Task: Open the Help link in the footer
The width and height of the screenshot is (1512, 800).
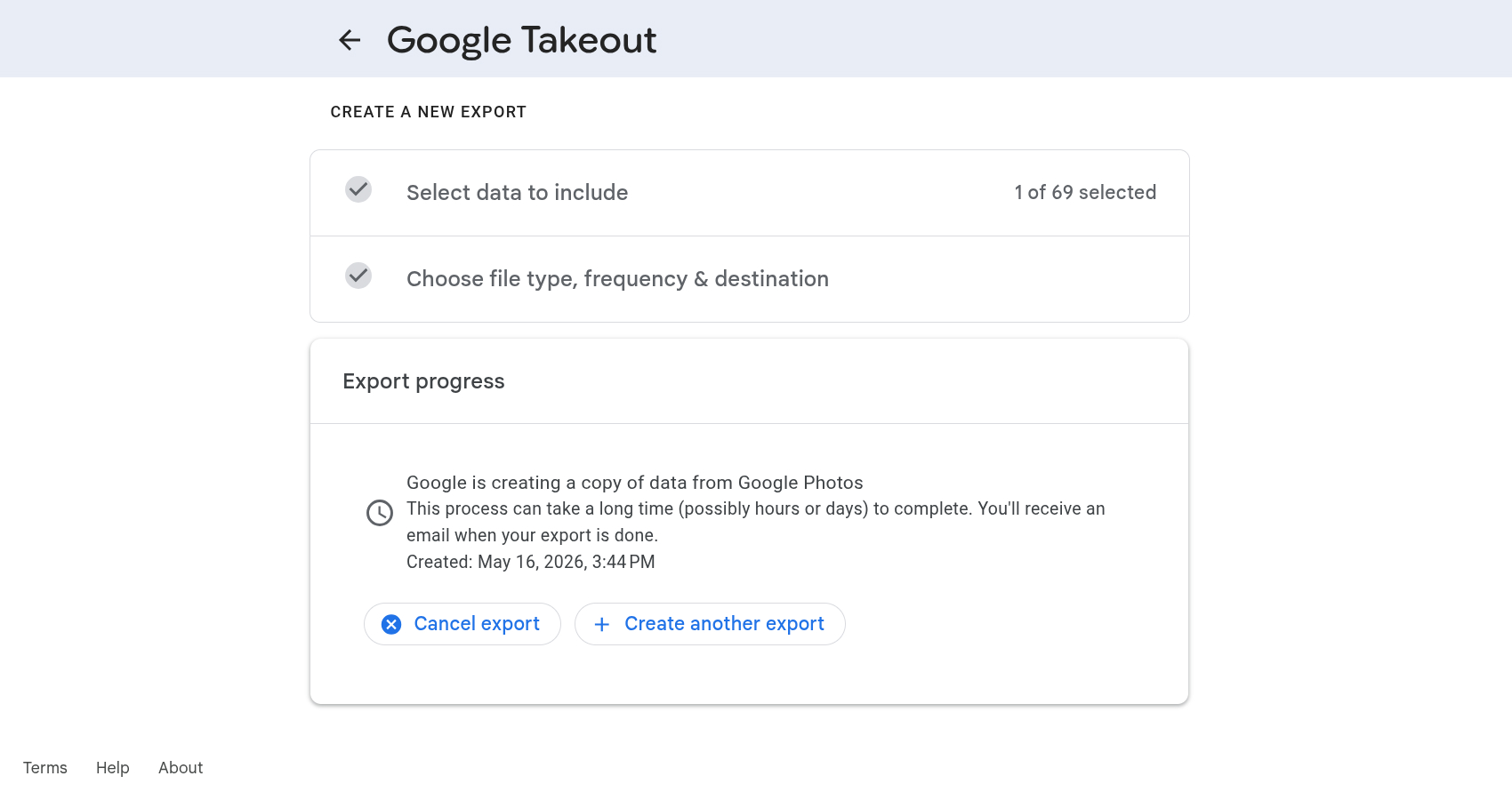Action: click(x=113, y=767)
